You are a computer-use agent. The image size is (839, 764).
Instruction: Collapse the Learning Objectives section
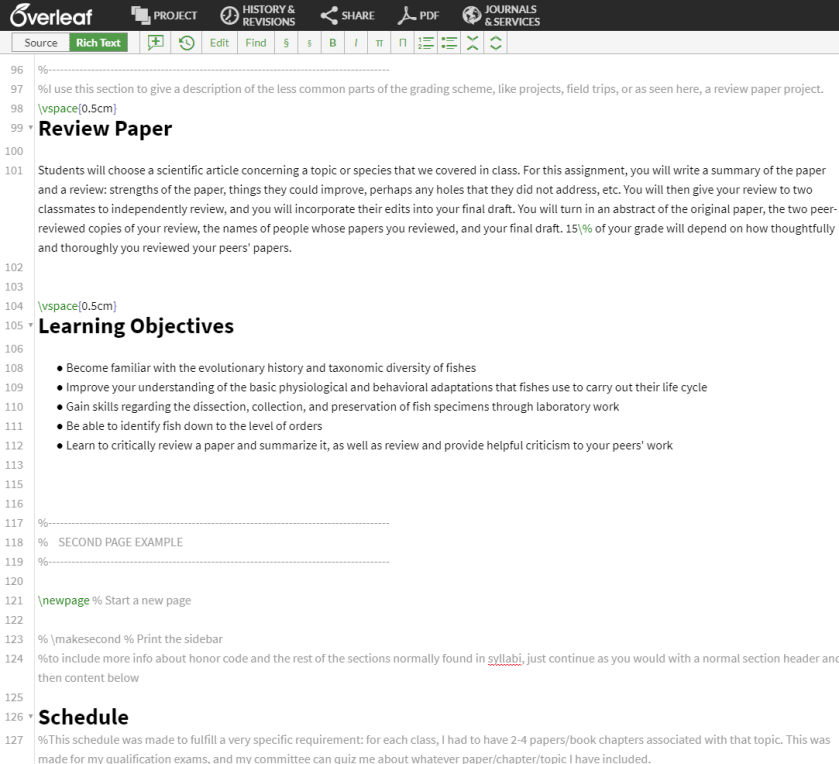point(31,327)
